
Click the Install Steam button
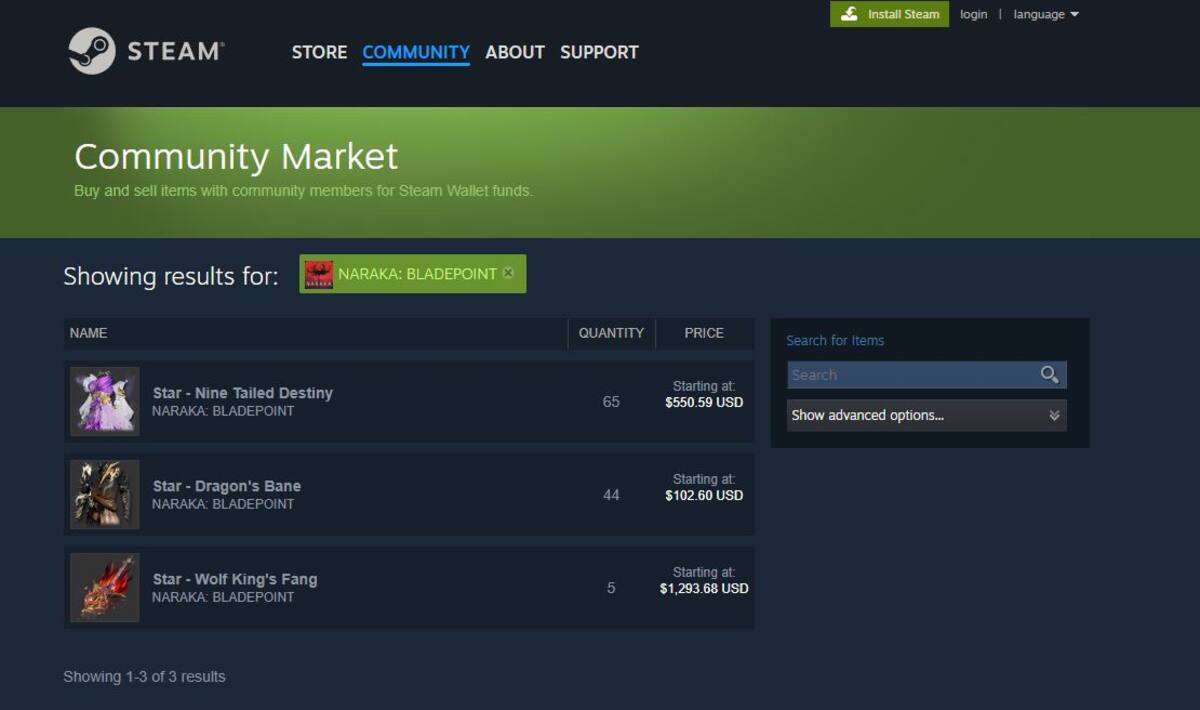[889, 14]
